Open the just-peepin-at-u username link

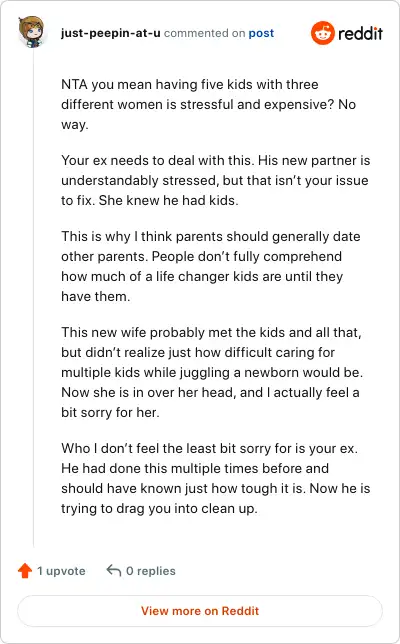(x=110, y=33)
